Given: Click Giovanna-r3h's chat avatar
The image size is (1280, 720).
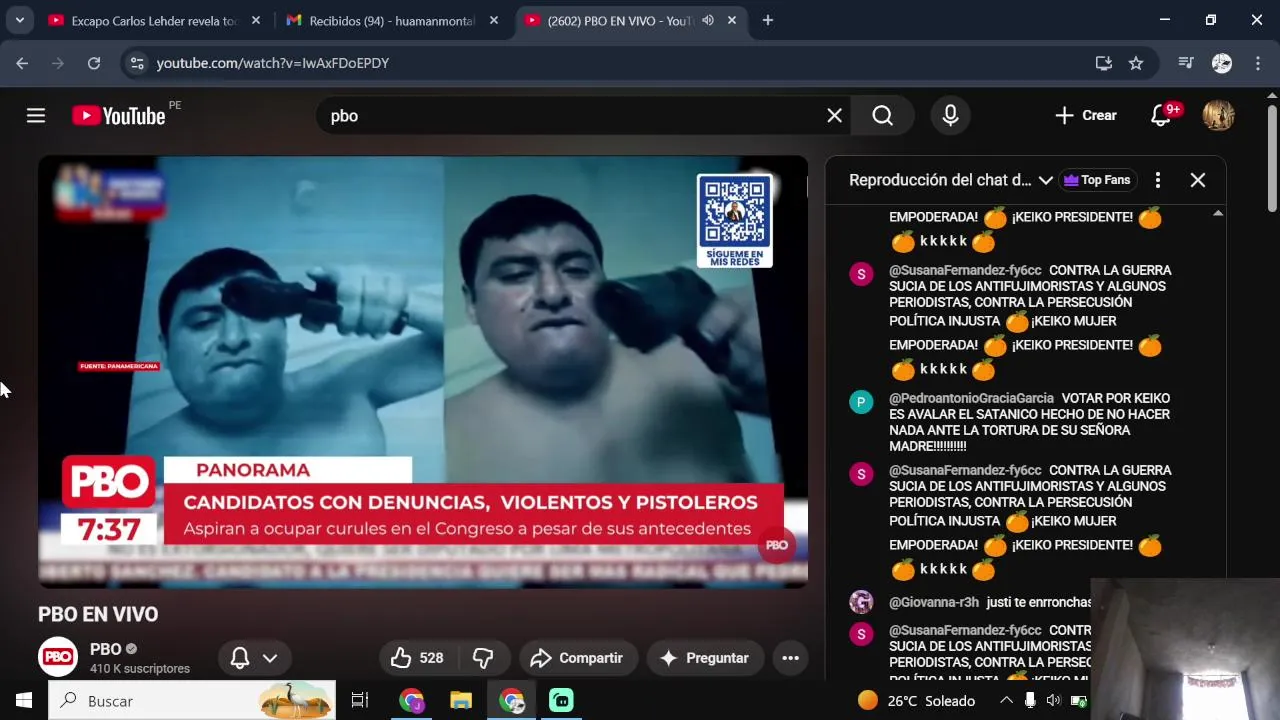Looking at the screenshot, I should 861,602.
